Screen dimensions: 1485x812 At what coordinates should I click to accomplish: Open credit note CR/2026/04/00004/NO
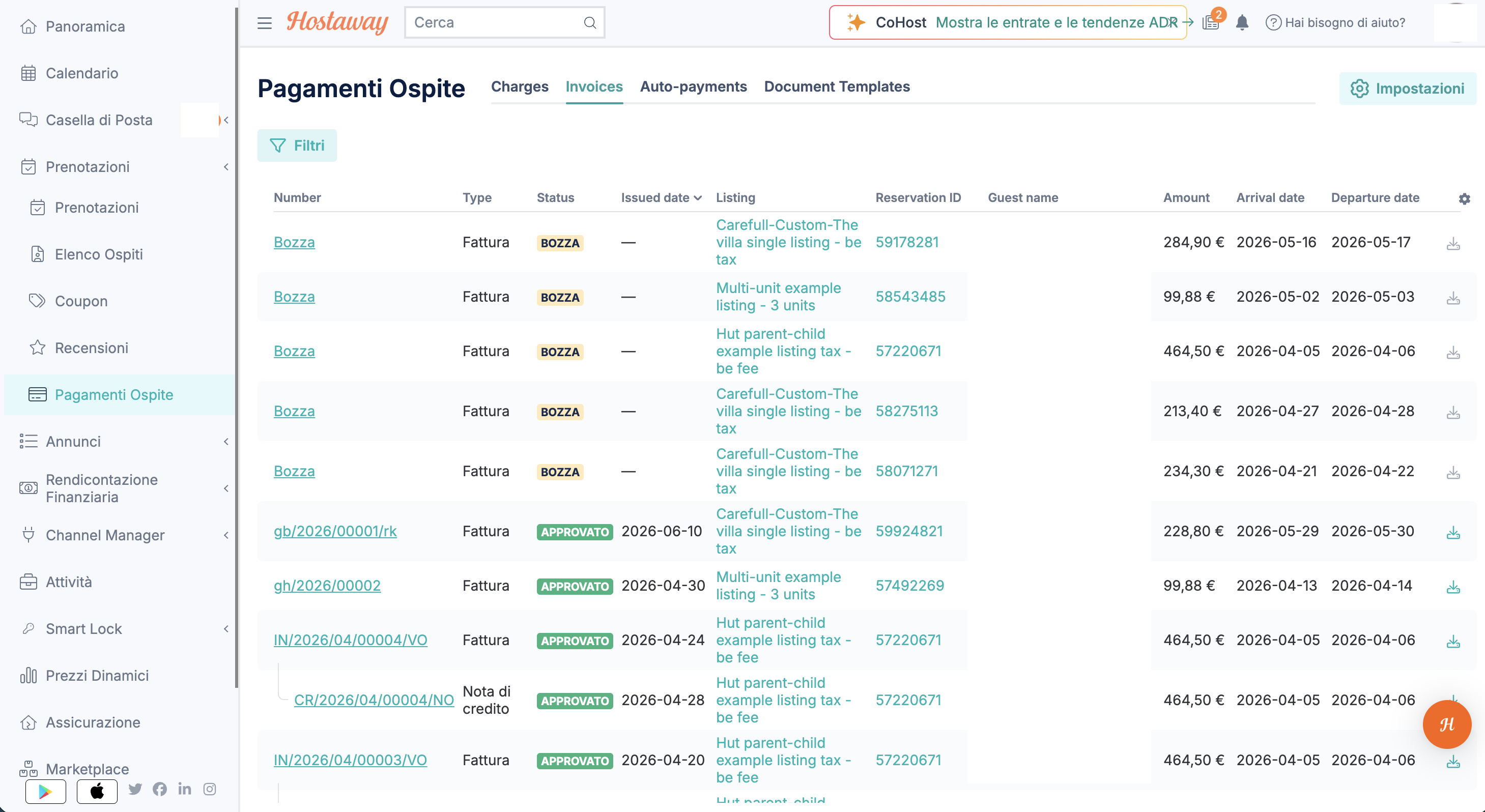374,700
